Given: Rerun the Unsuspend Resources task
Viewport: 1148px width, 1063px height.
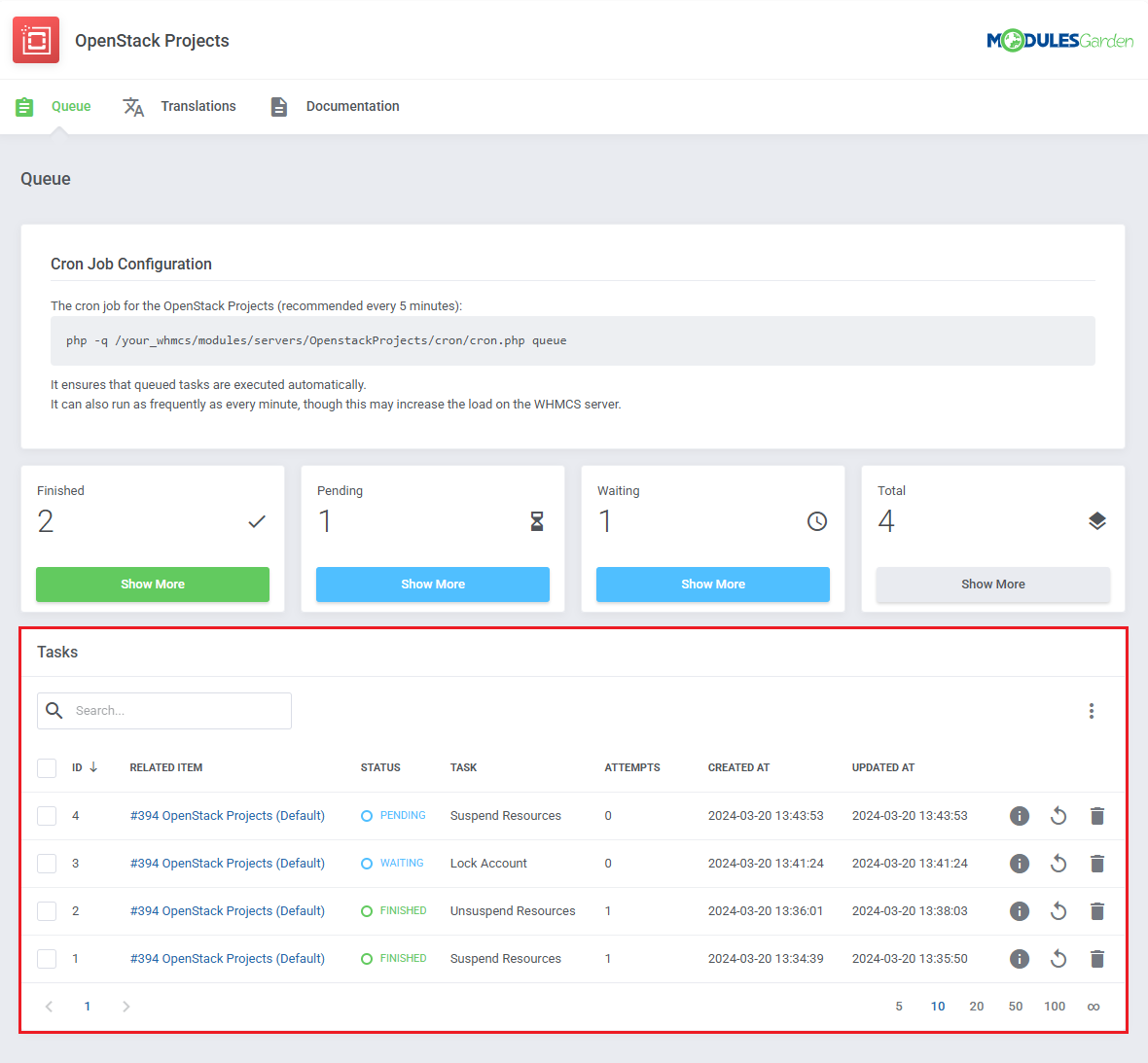Looking at the screenshot, I should point(1058,910).
